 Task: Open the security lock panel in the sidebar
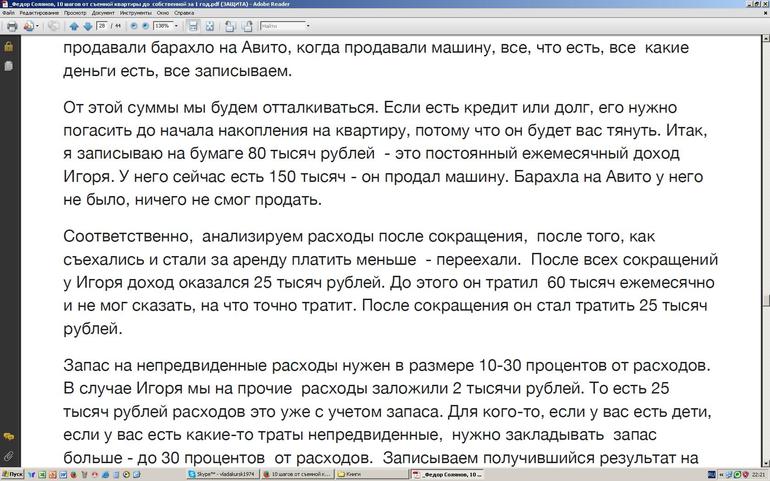click(x=8, y=47)
